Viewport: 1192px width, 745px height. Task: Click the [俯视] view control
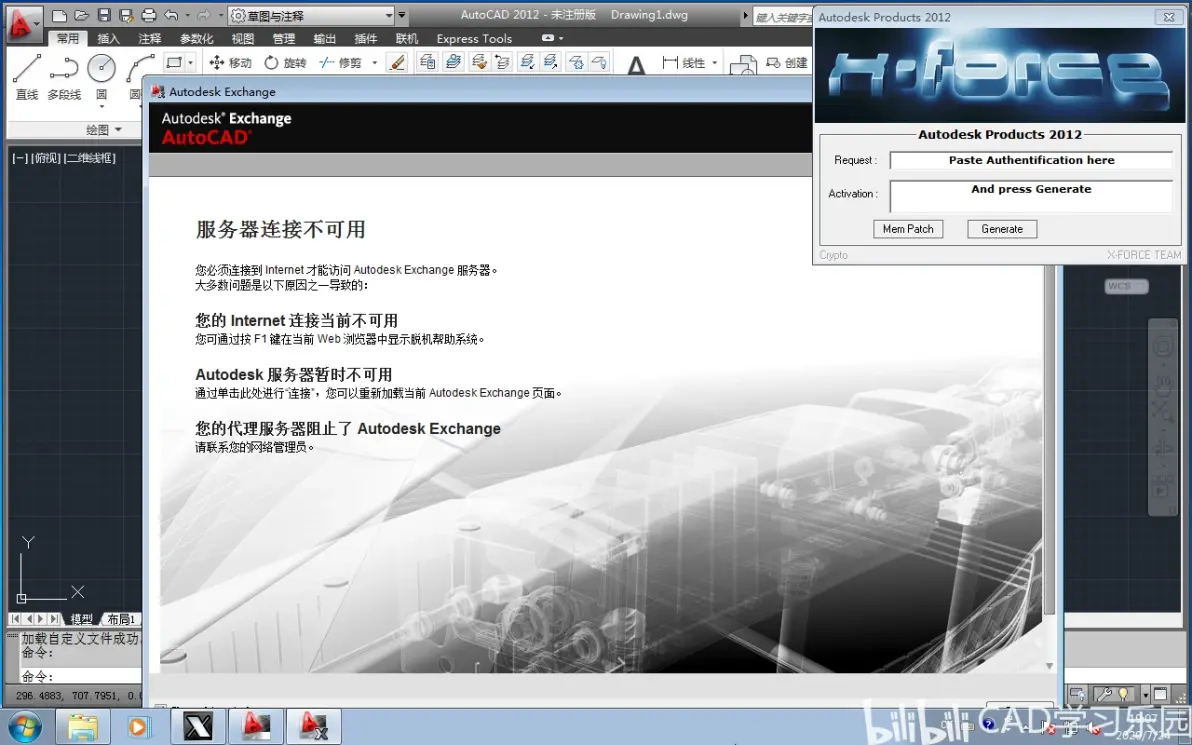tap(46, 158)
